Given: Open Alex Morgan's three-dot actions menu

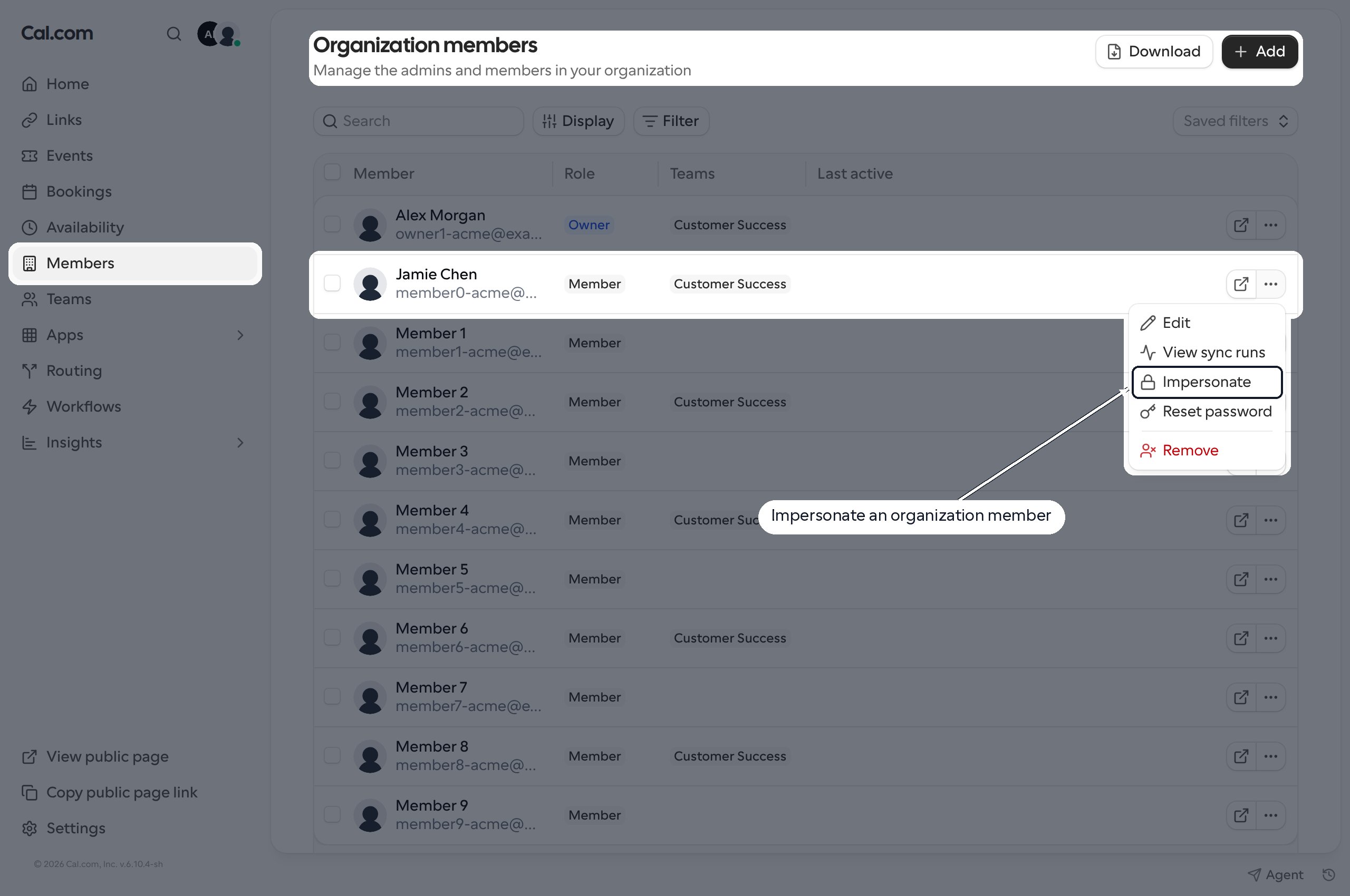Looking at the screenshot, I should [x=1270, y=225].
